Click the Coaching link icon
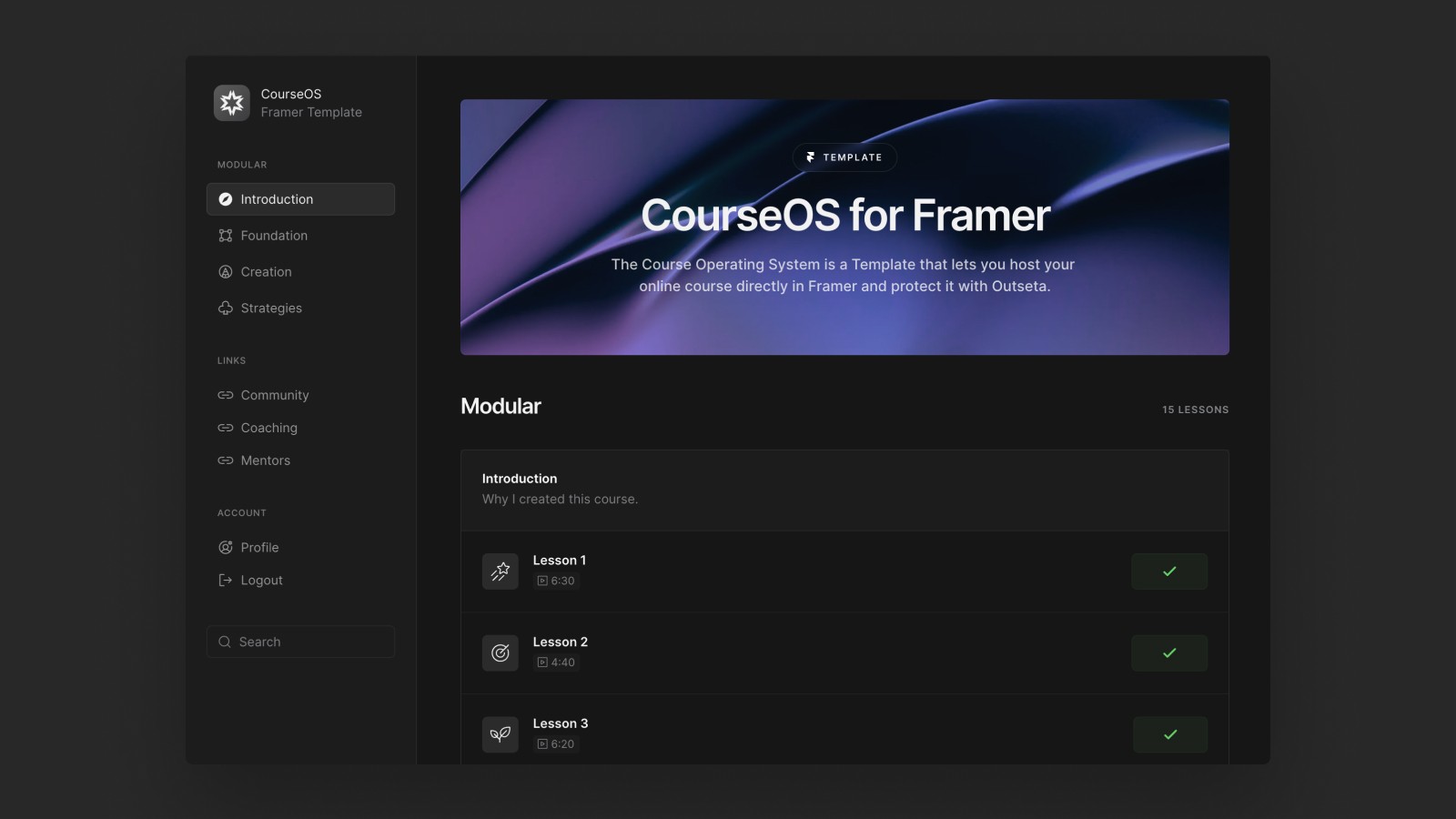Screen dimensions: 1456x819 tap(226, 428)
